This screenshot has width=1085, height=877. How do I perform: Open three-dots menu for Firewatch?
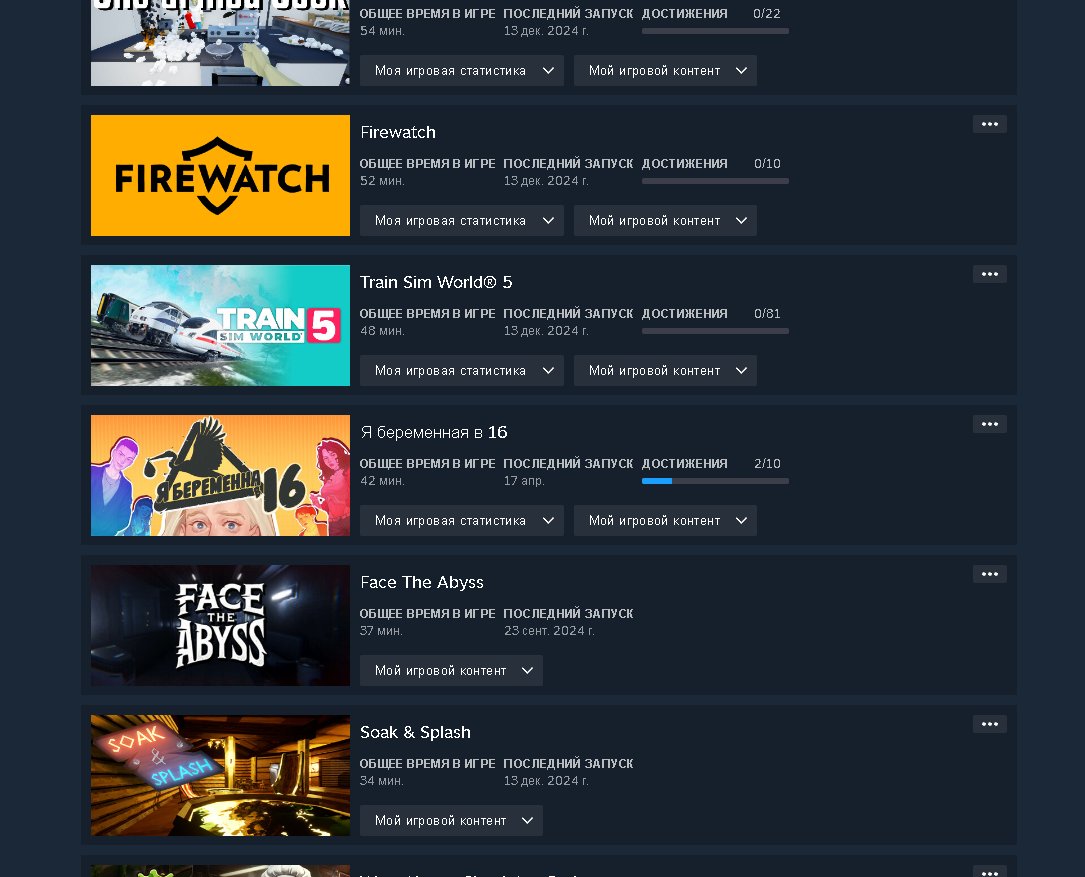[x=990, y=125]
